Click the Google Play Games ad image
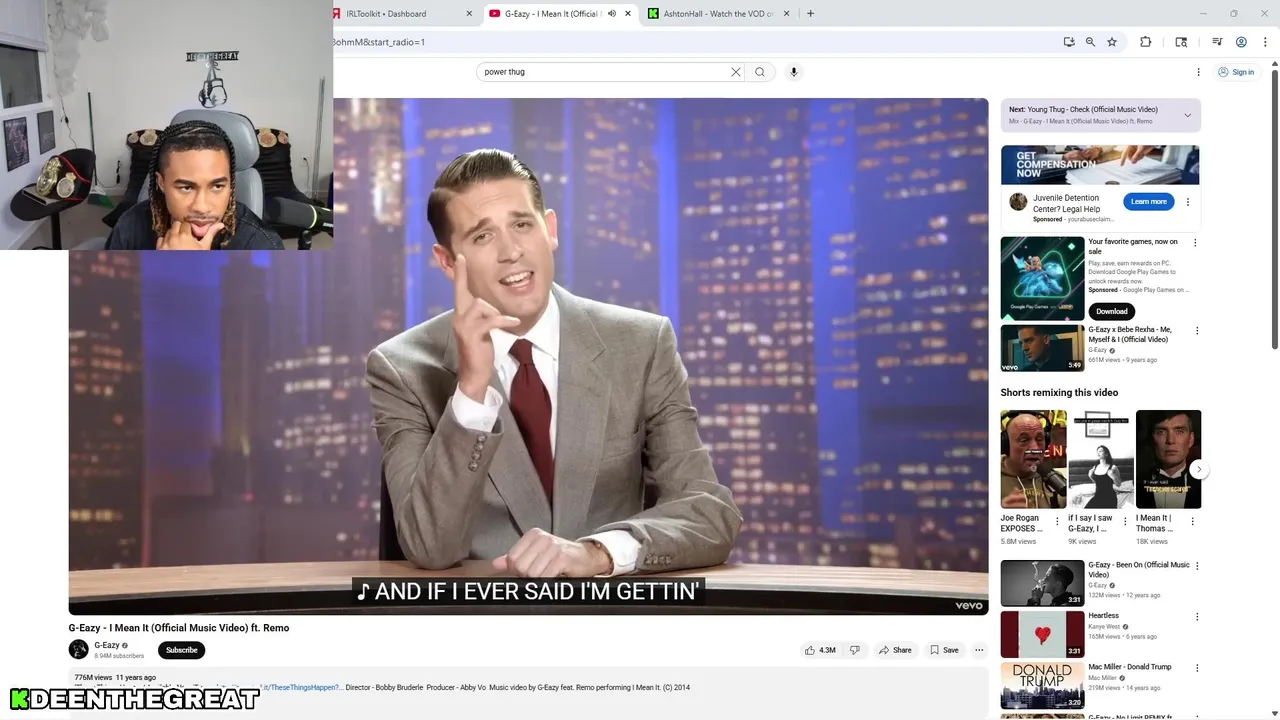This screenshot has width=1280, height=720. (1042, 278)
